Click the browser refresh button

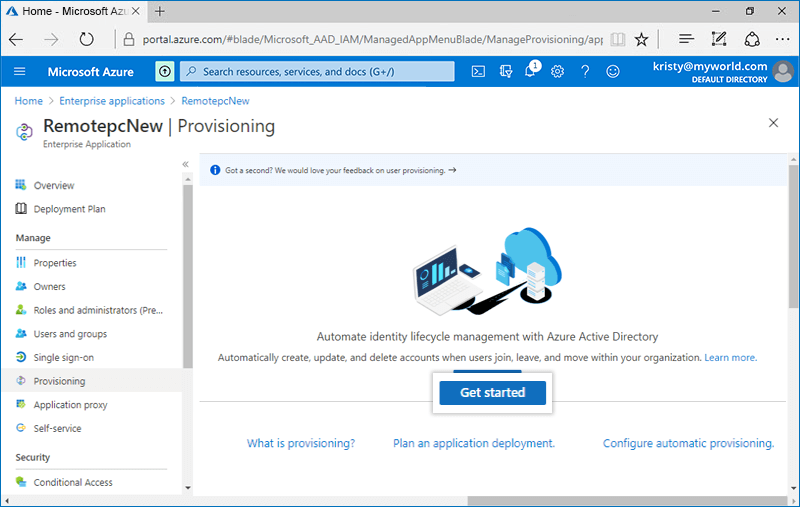(87, 40)
